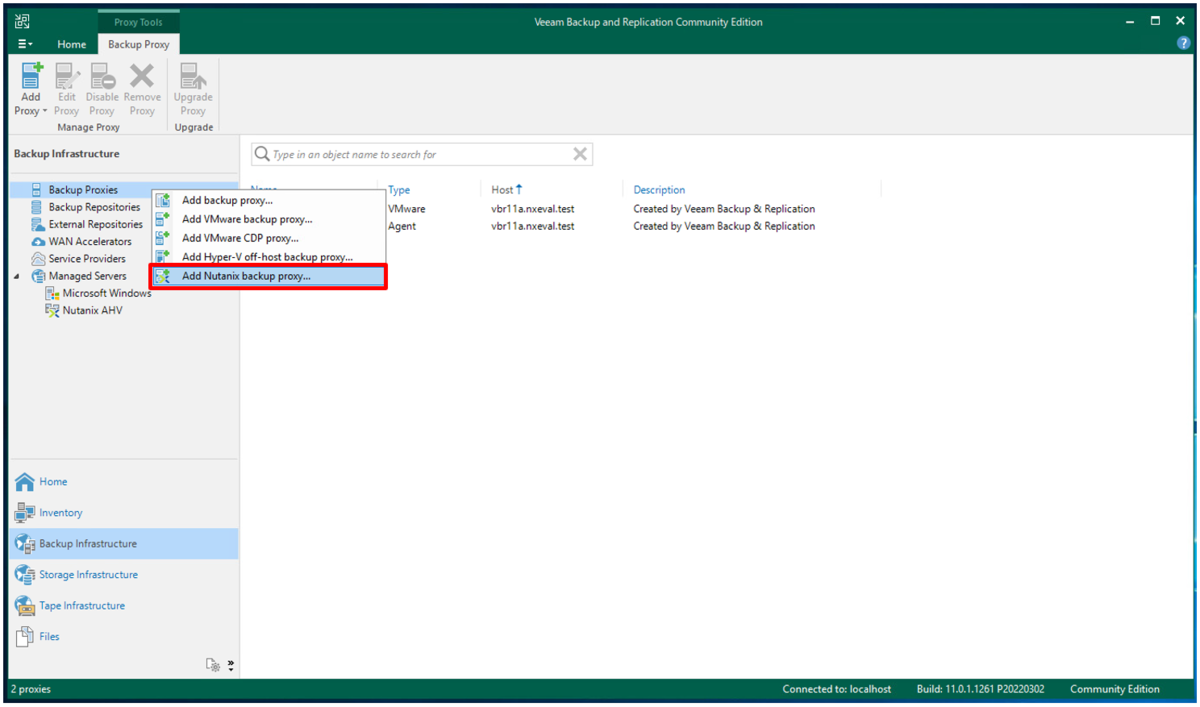The image size is (1200, 707).
Task: Select Backup Proxies tree node
Action: [83, 190]
